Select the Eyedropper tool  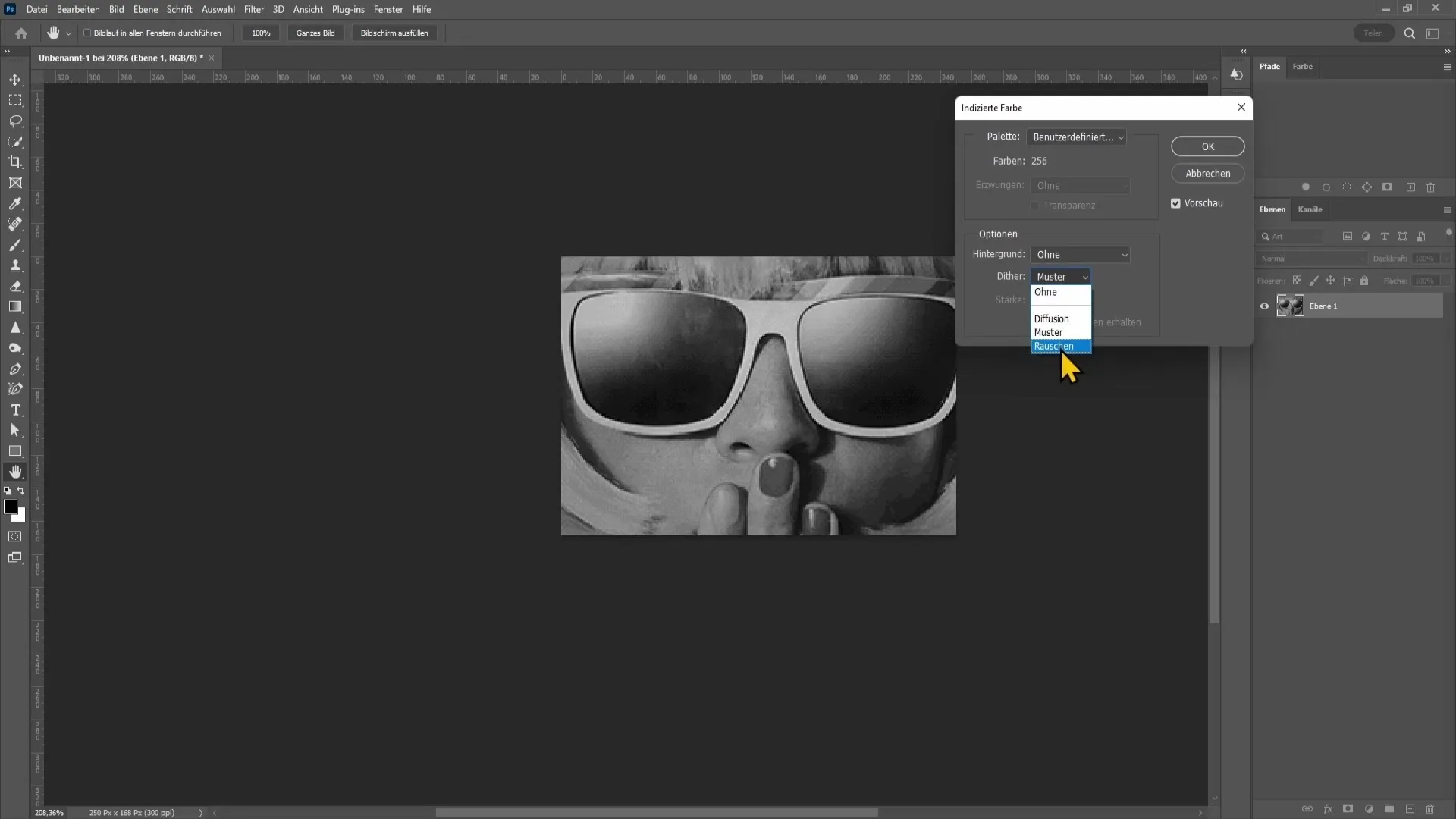tap(15, 203)
